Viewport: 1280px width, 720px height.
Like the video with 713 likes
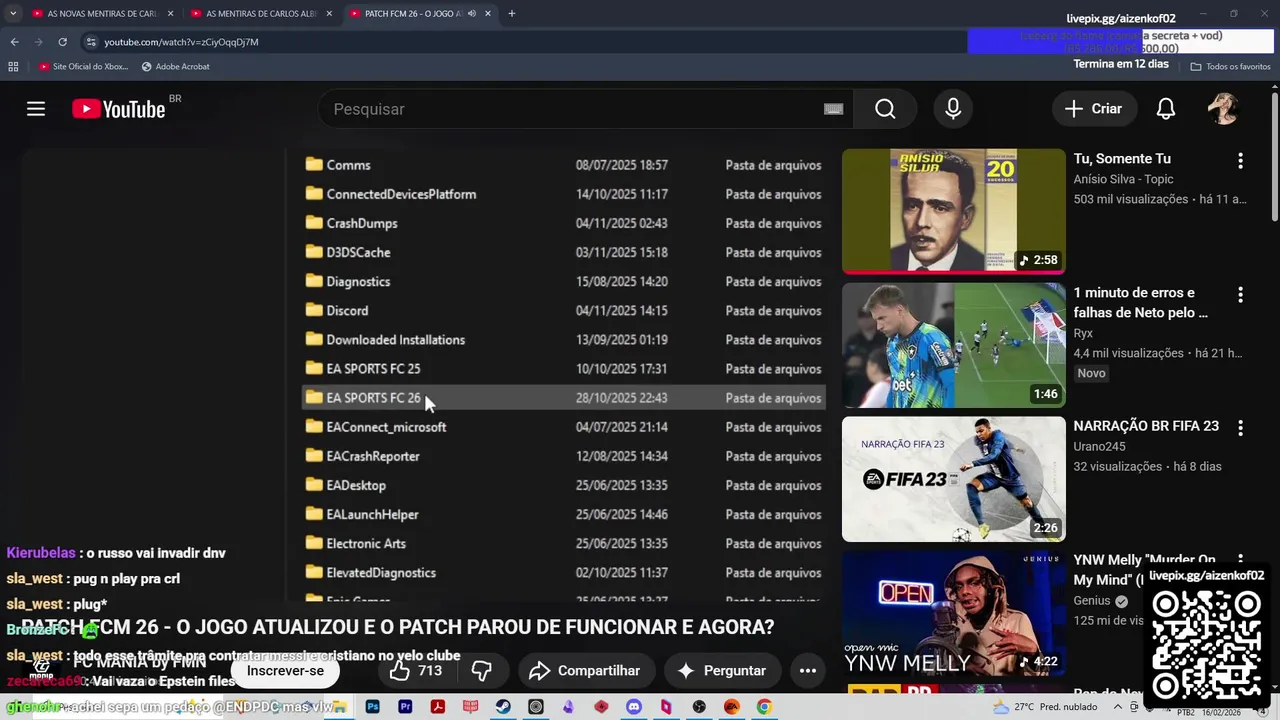416,671
